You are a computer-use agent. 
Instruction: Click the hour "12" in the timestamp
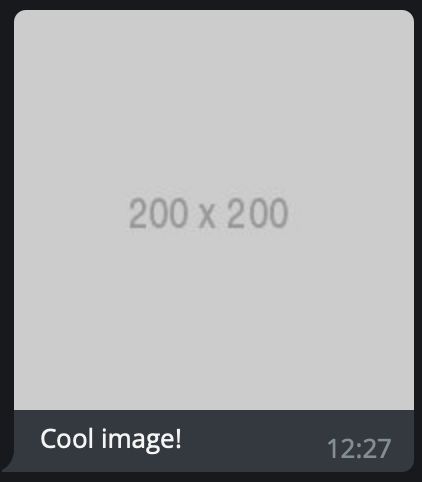click(340, 449)
